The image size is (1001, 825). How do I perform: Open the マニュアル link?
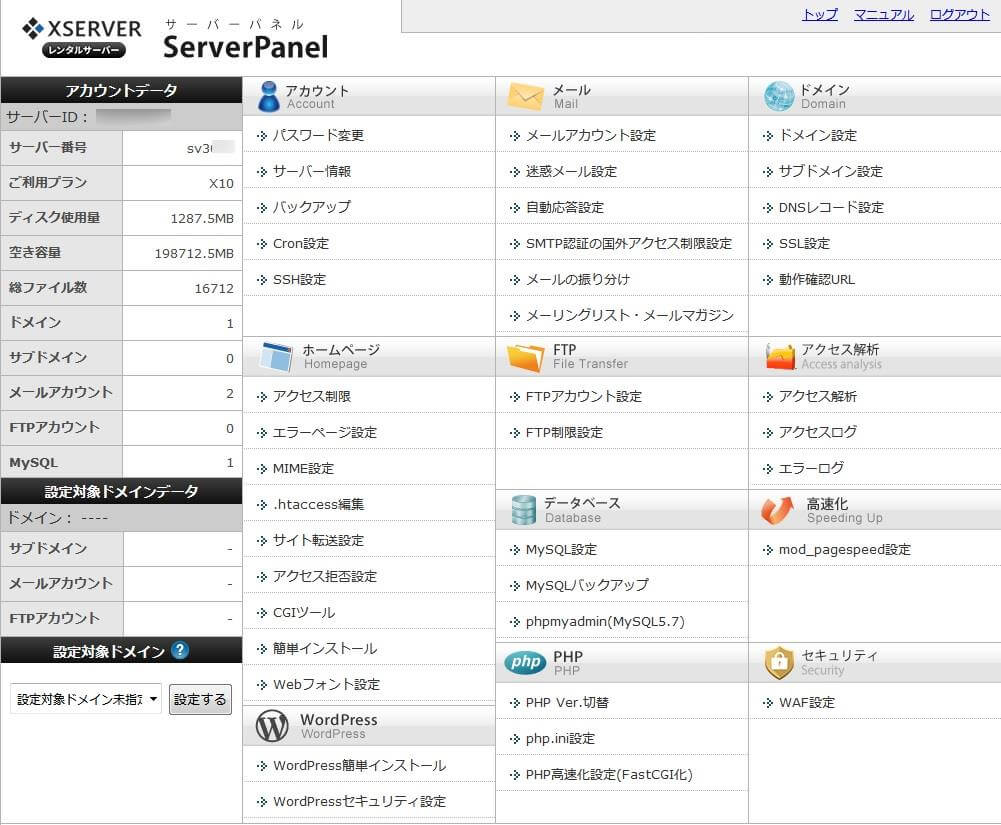pyautogui.click(x=884, y=14)
